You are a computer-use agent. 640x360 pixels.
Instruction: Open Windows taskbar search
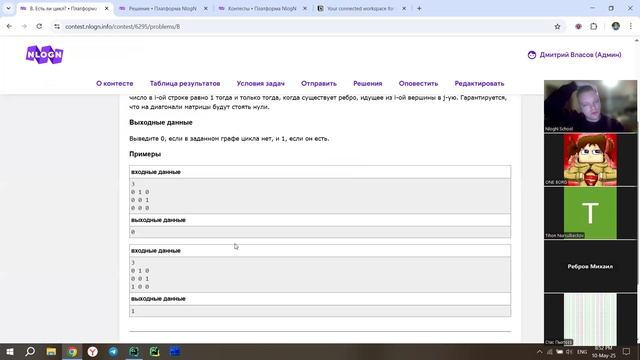(x=30, y=351)
